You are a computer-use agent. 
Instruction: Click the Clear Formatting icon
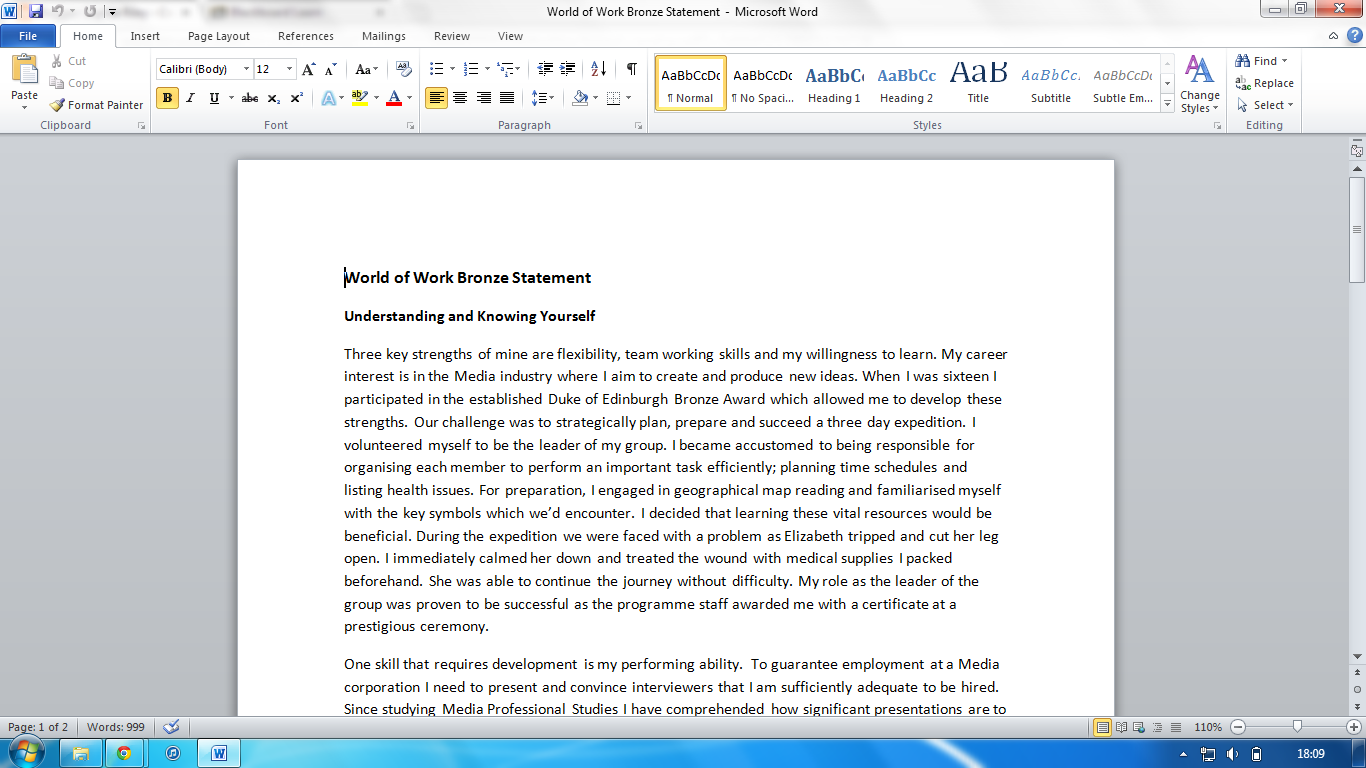(404, 69)
